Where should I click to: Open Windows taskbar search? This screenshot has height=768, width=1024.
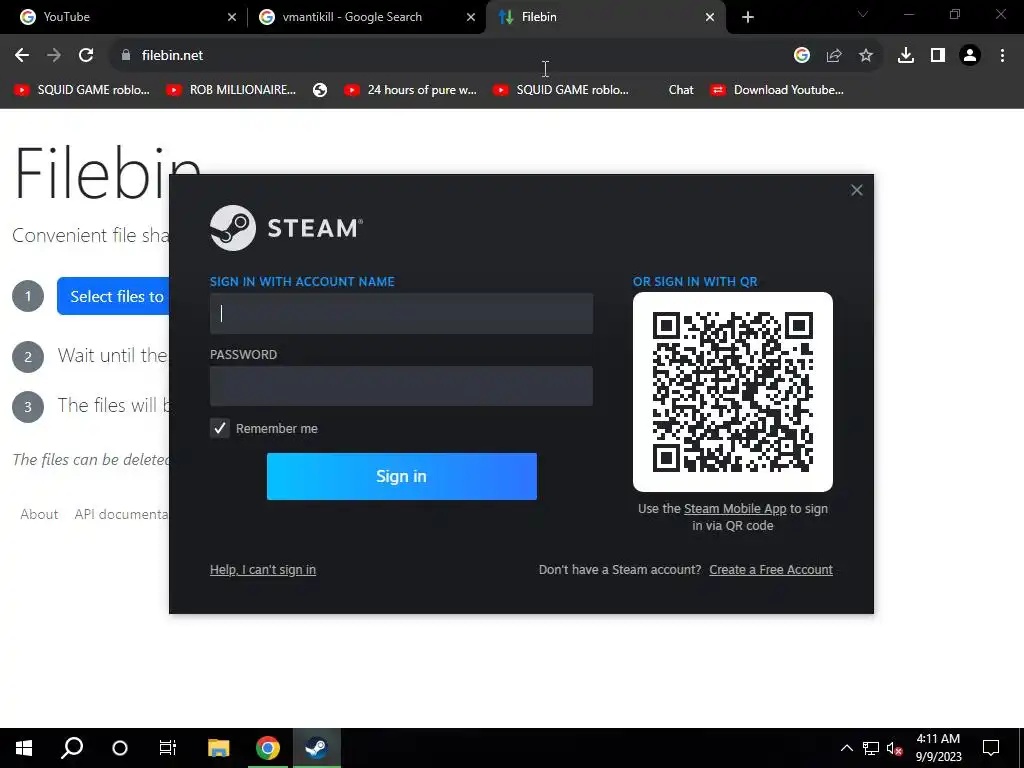click(72, 748)
